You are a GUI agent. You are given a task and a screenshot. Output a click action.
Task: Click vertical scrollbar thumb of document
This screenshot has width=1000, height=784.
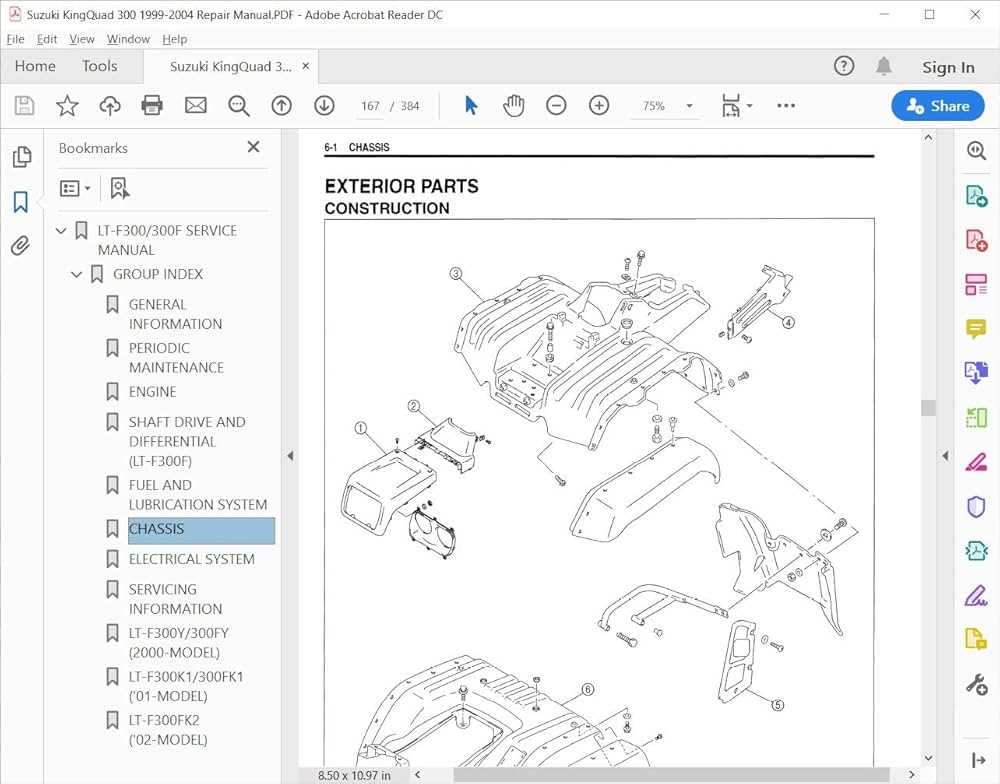click(x=929, y=408)
